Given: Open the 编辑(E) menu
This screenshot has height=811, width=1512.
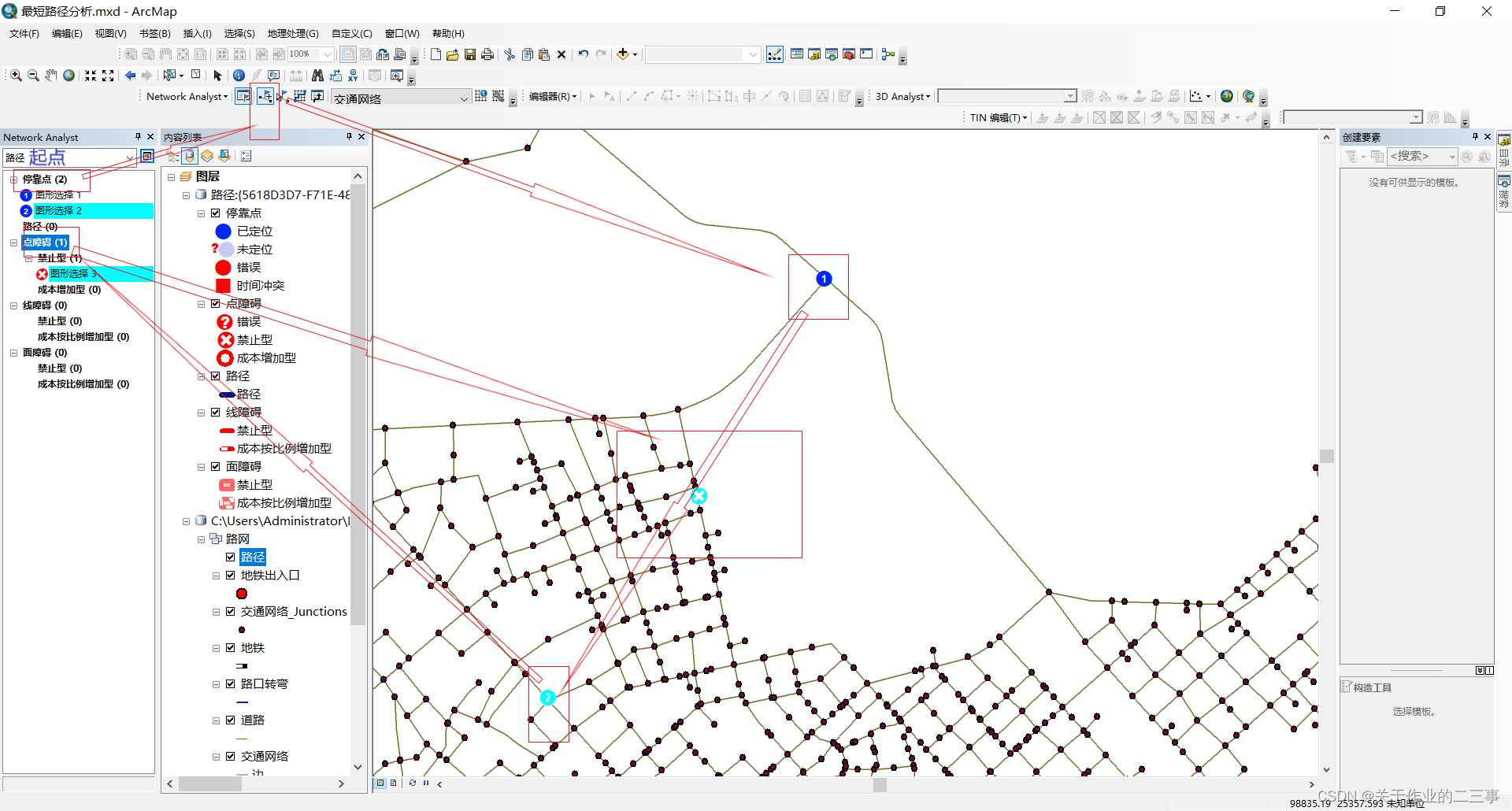Looking at the screenshot, I should (x=67, y=34).
